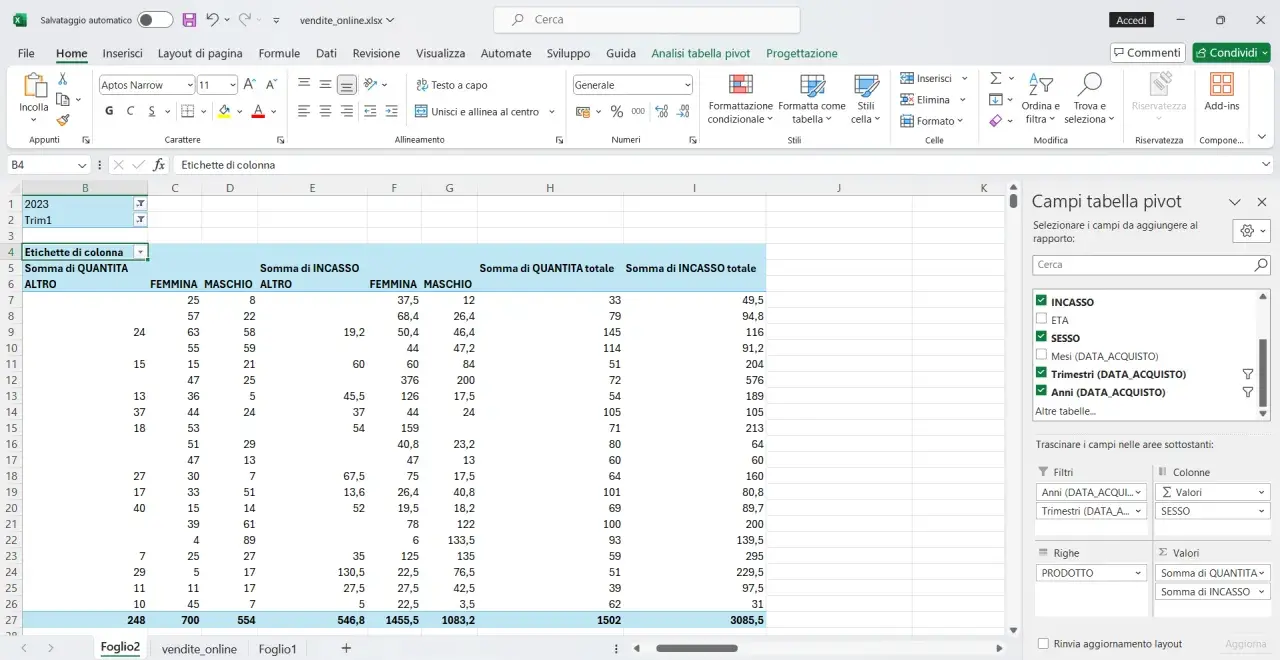Enable Rinvia aggiornamento layout checkbox
The image size is (1280, 660).
point(1044,644)
